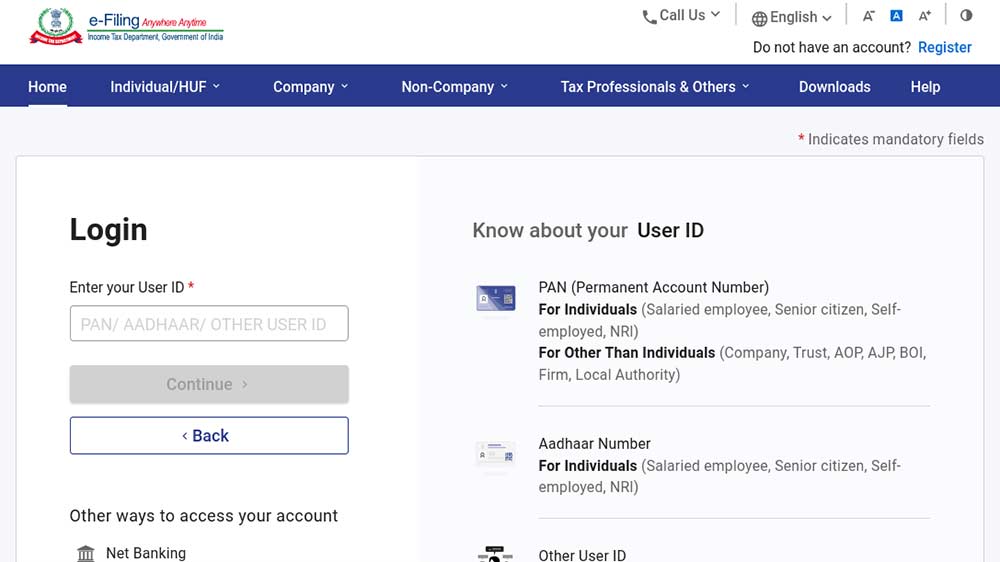Click the Register link
The width and height of the screenshot is (1000, 562).
944,47
